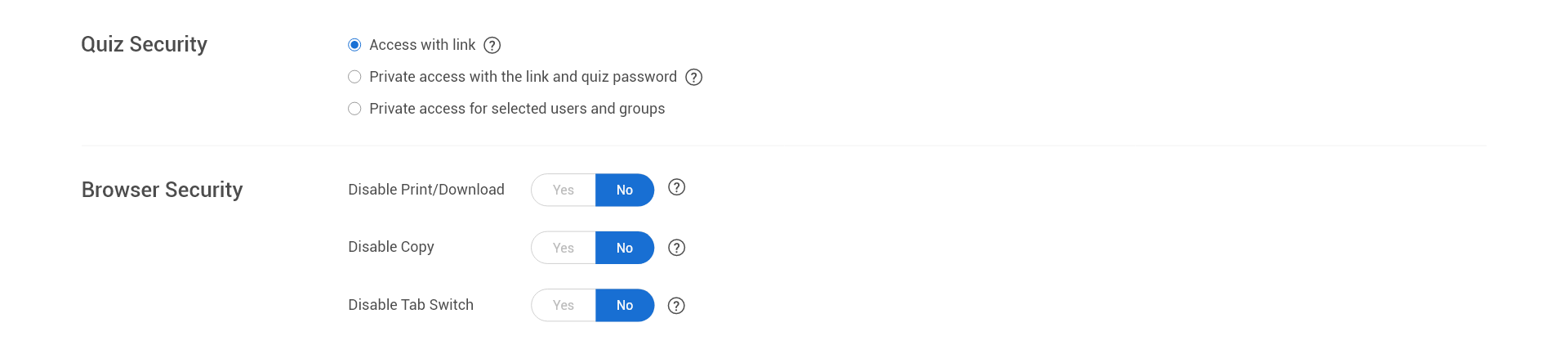
Task: Set Disable Tab Switch to Yes
Action: [563, 305]
